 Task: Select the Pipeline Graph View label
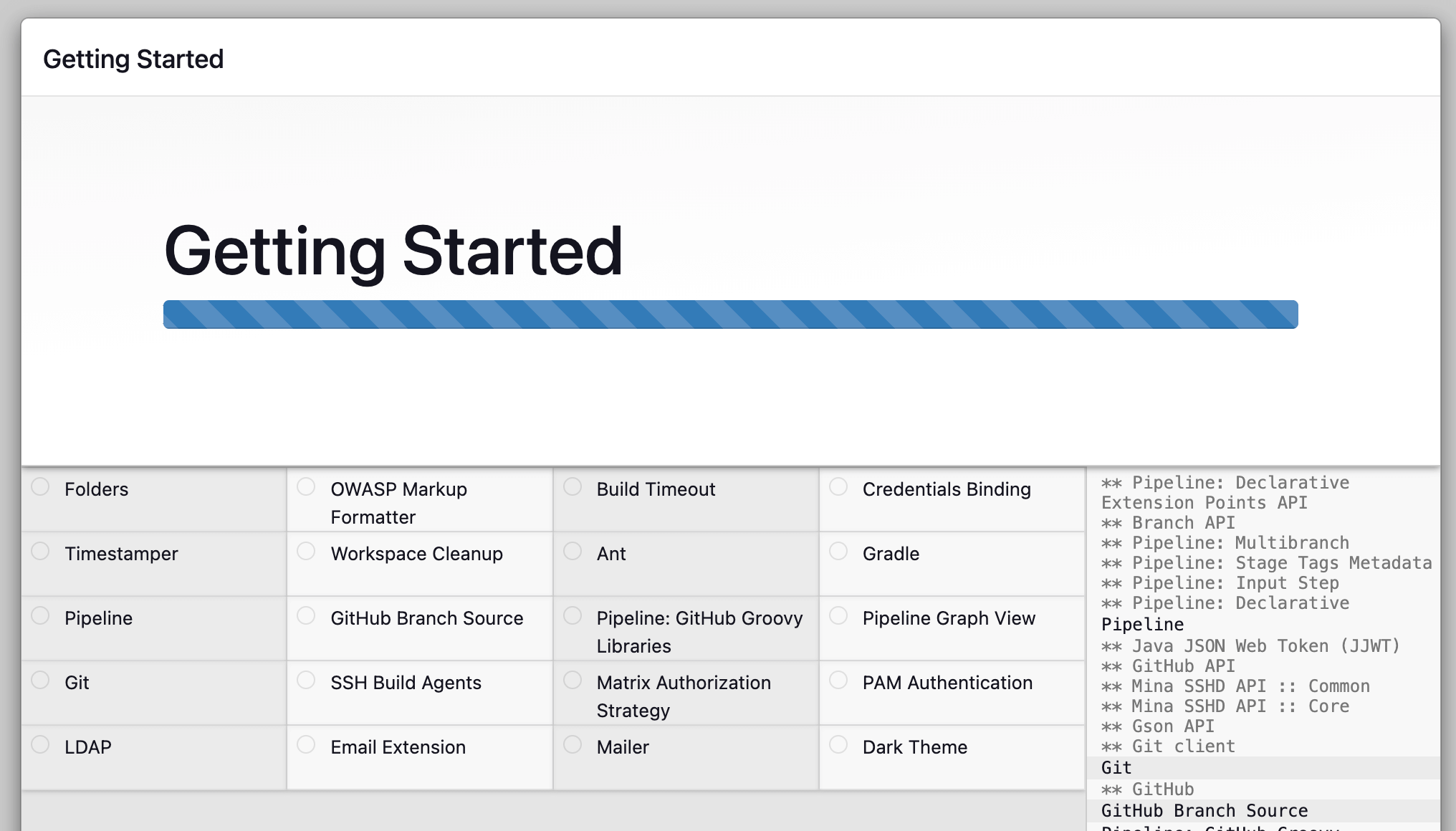point(949,618)
